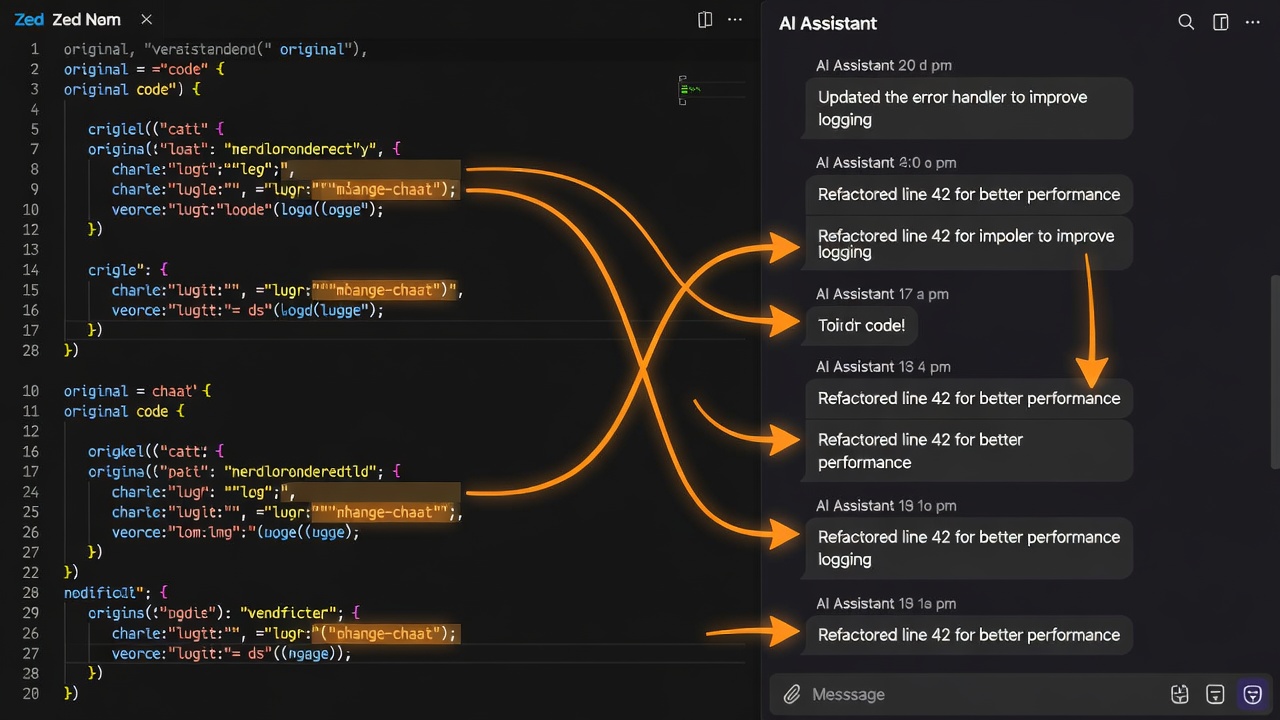Click the middle note icon in message bar
1280x720 pixels.
click(x=1215, y=694)
